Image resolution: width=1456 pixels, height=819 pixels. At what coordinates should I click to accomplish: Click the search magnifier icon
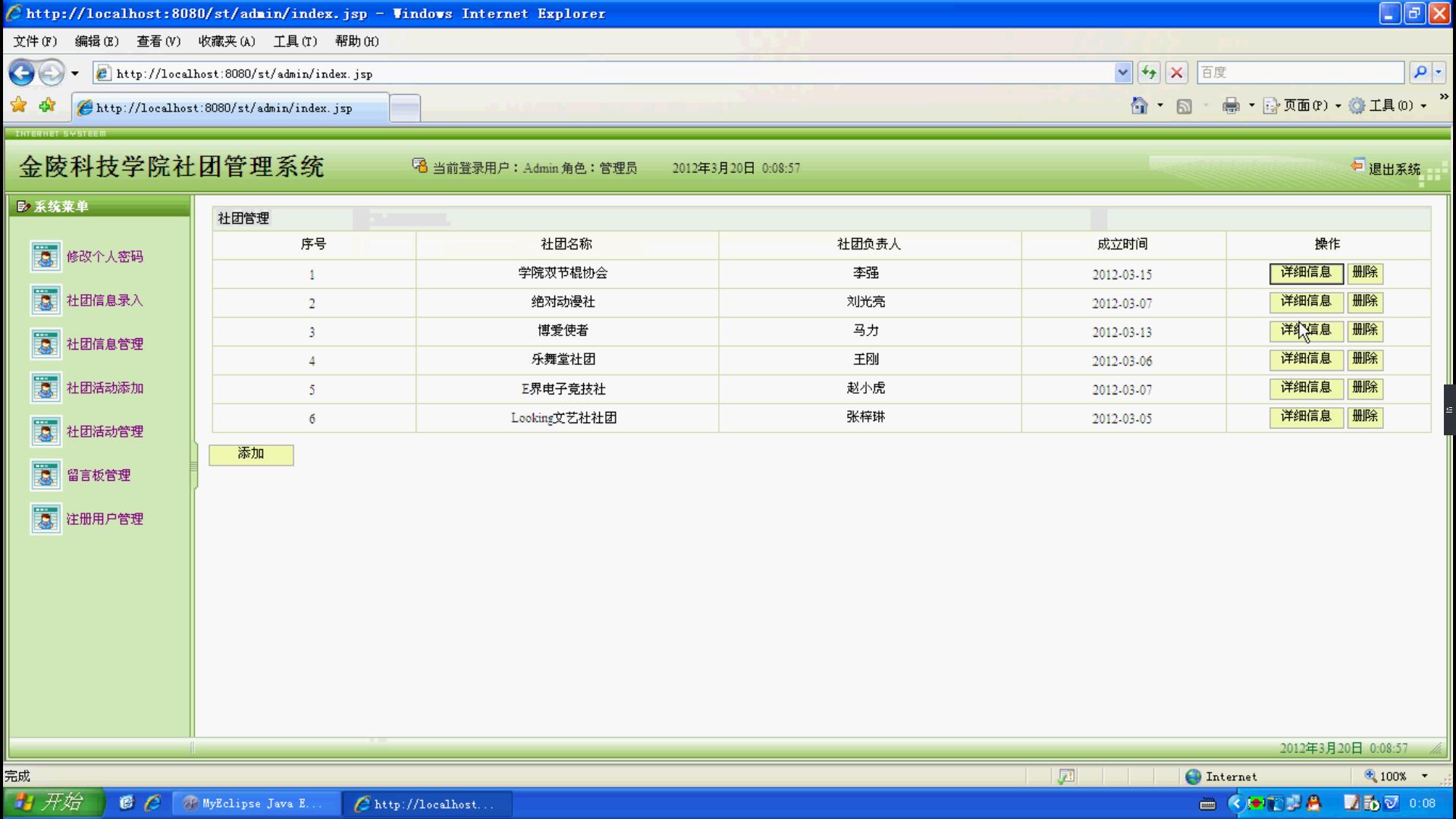pyautogui.click(x=1420, y=73)
